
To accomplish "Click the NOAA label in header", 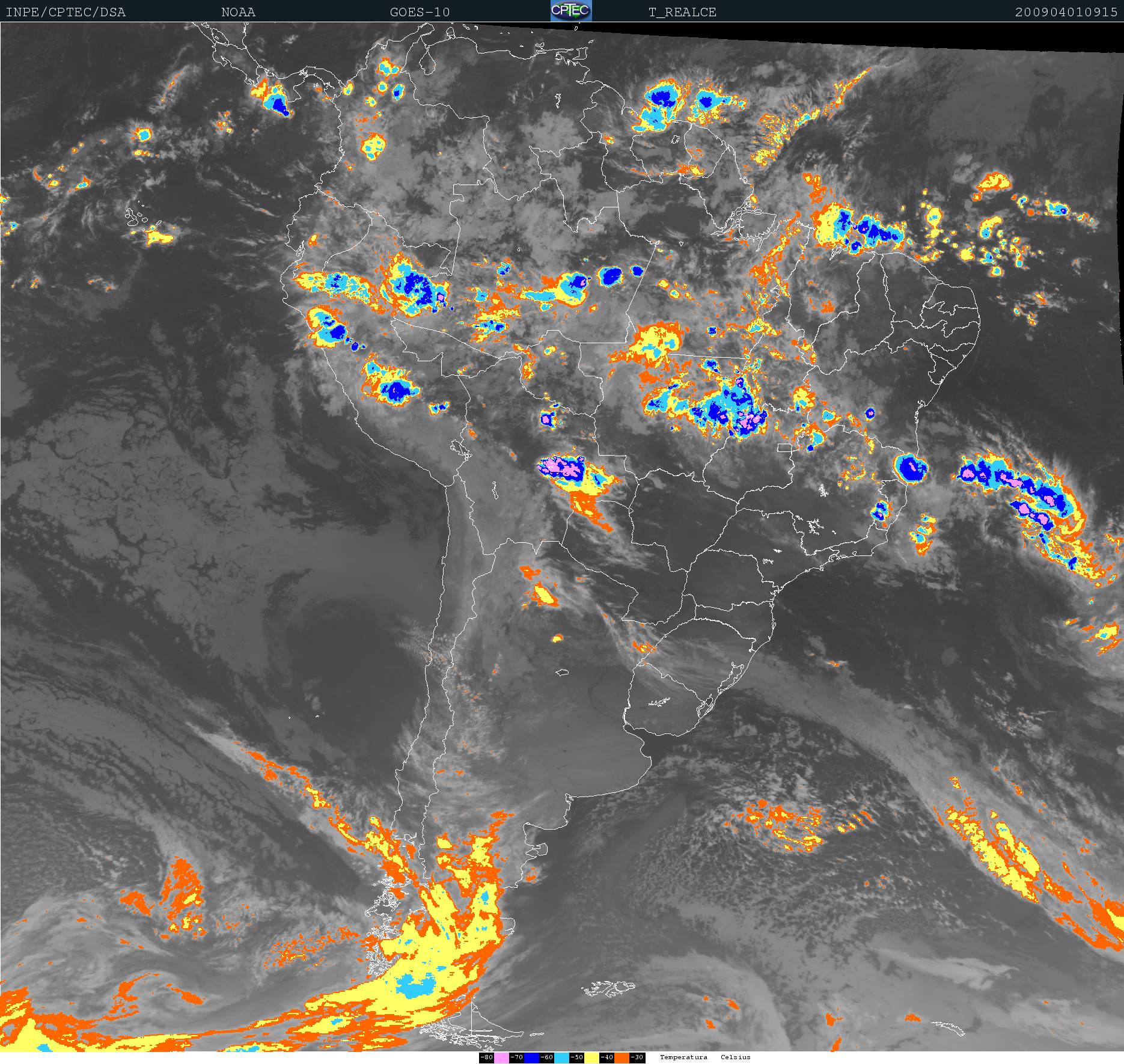I will [x=238, y=12].
